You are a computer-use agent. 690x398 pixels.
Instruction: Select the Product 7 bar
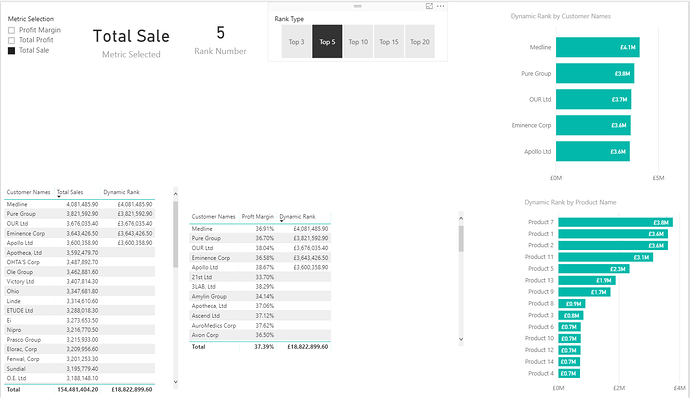coord(615,222)
